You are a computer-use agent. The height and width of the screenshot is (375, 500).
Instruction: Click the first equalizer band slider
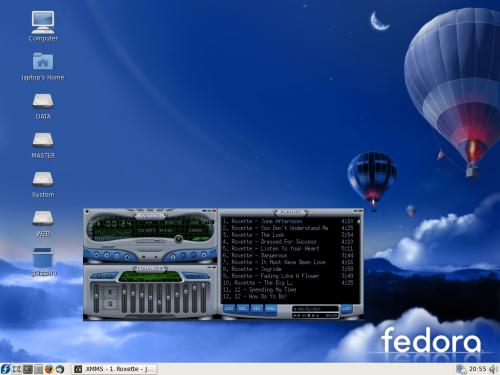pyautogui.click(x=125, y=298)
